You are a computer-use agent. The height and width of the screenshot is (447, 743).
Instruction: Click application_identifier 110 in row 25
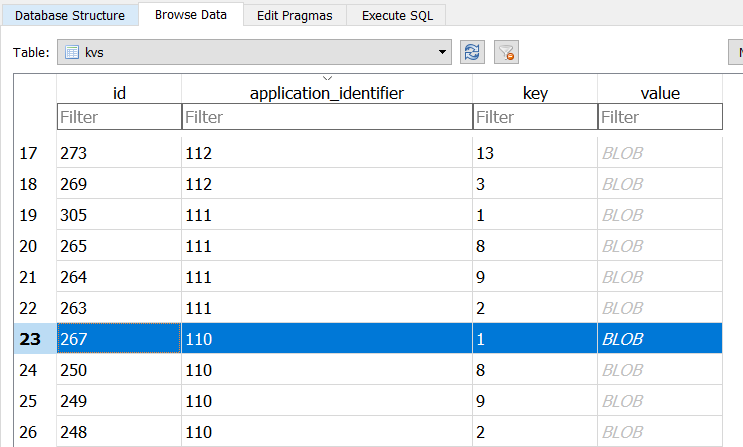point(327,401)
